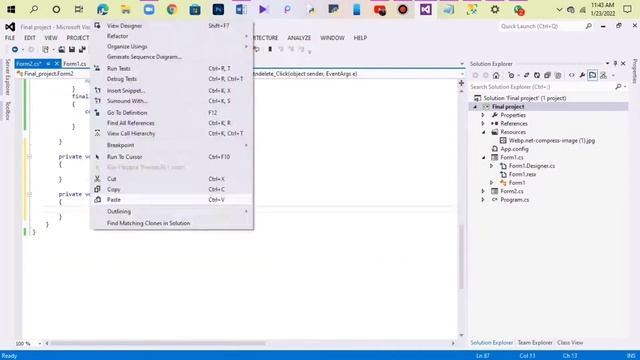Open the HELP menu

[x=360, y=38]
